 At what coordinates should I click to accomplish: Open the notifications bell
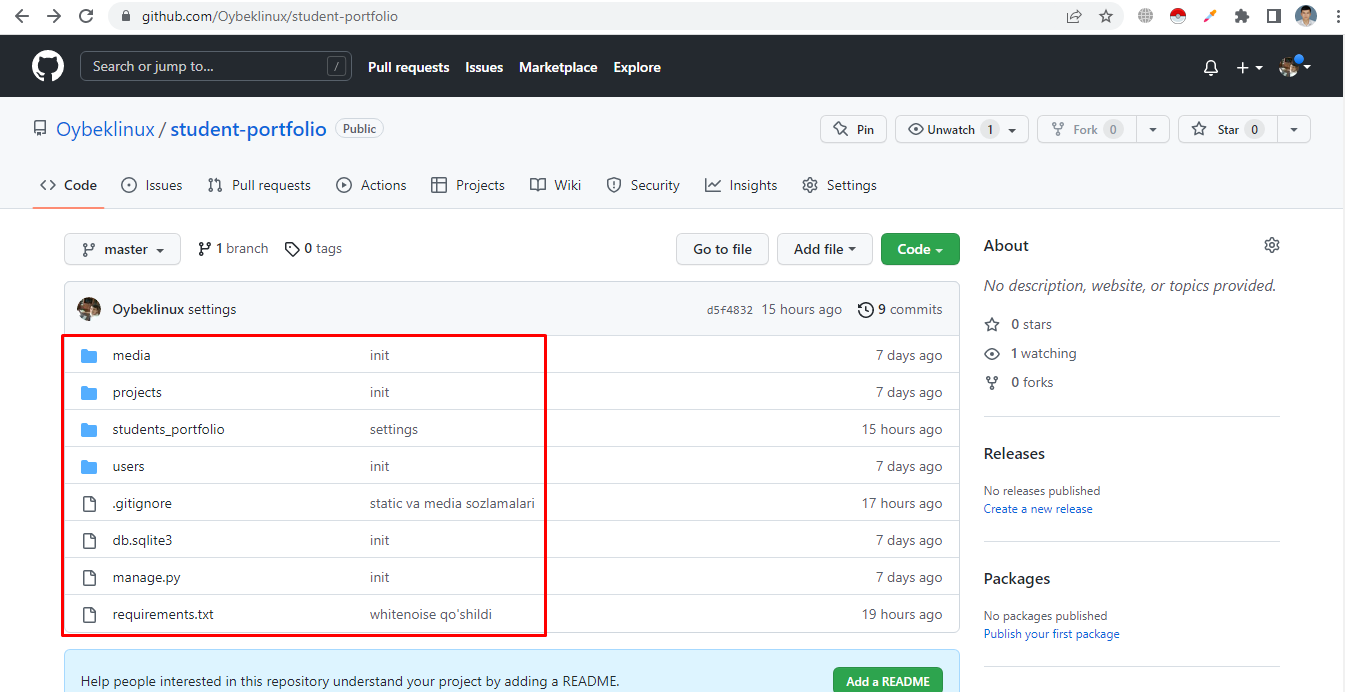pyautogui.click(x=1211, y=68)
